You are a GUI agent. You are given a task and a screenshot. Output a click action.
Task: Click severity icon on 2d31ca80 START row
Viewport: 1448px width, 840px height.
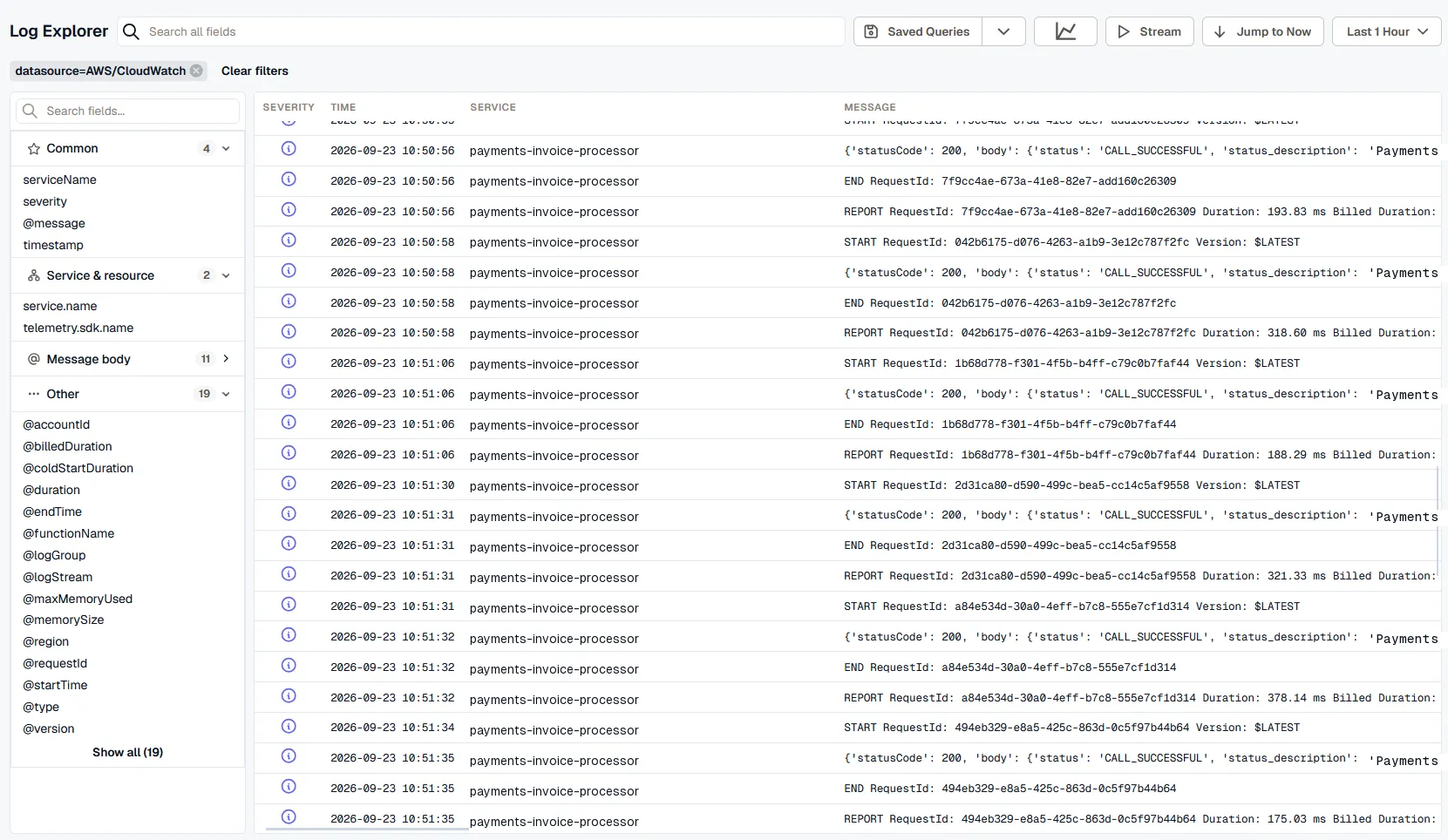pos(289,484)
